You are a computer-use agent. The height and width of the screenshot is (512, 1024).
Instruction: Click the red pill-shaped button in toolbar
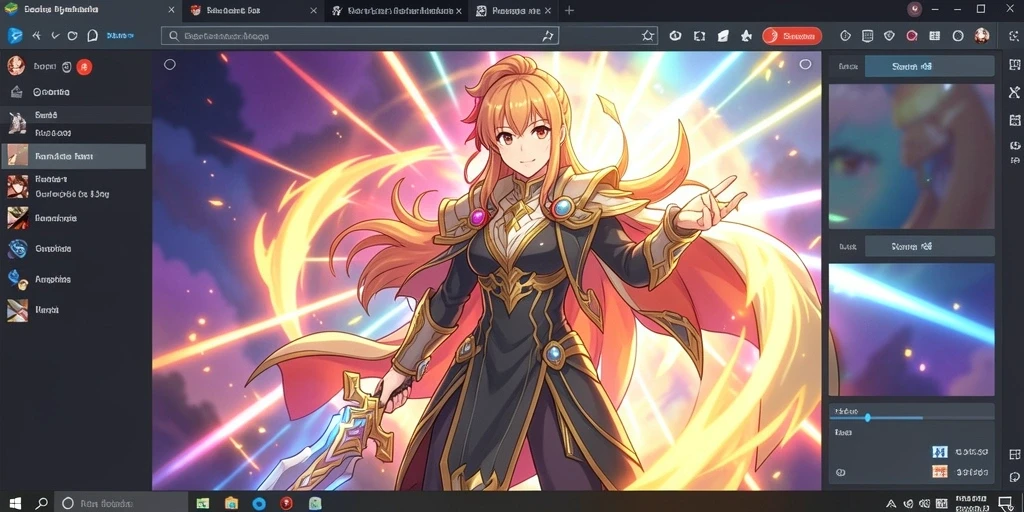tap(792, 36)
